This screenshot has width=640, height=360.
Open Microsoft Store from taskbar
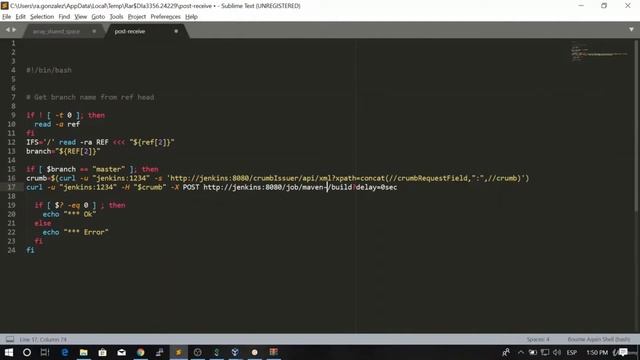[102, 352]
